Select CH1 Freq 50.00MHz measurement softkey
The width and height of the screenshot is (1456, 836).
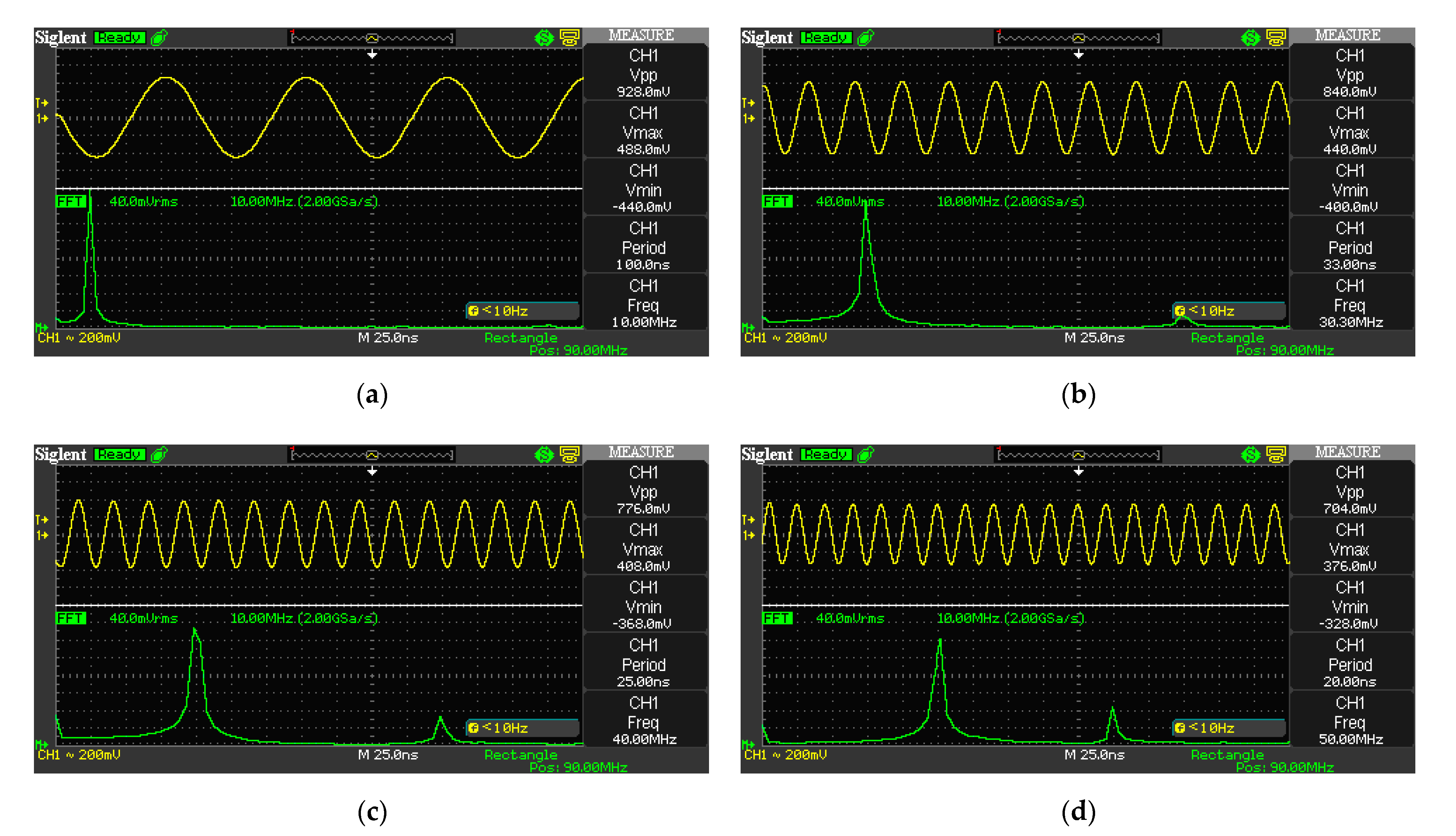coord(1351,719)
